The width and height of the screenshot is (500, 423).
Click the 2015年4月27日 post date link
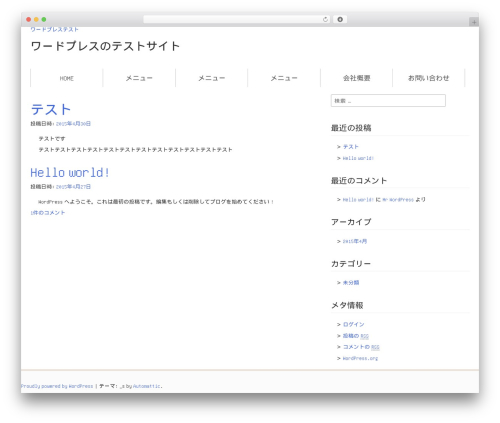73,187
